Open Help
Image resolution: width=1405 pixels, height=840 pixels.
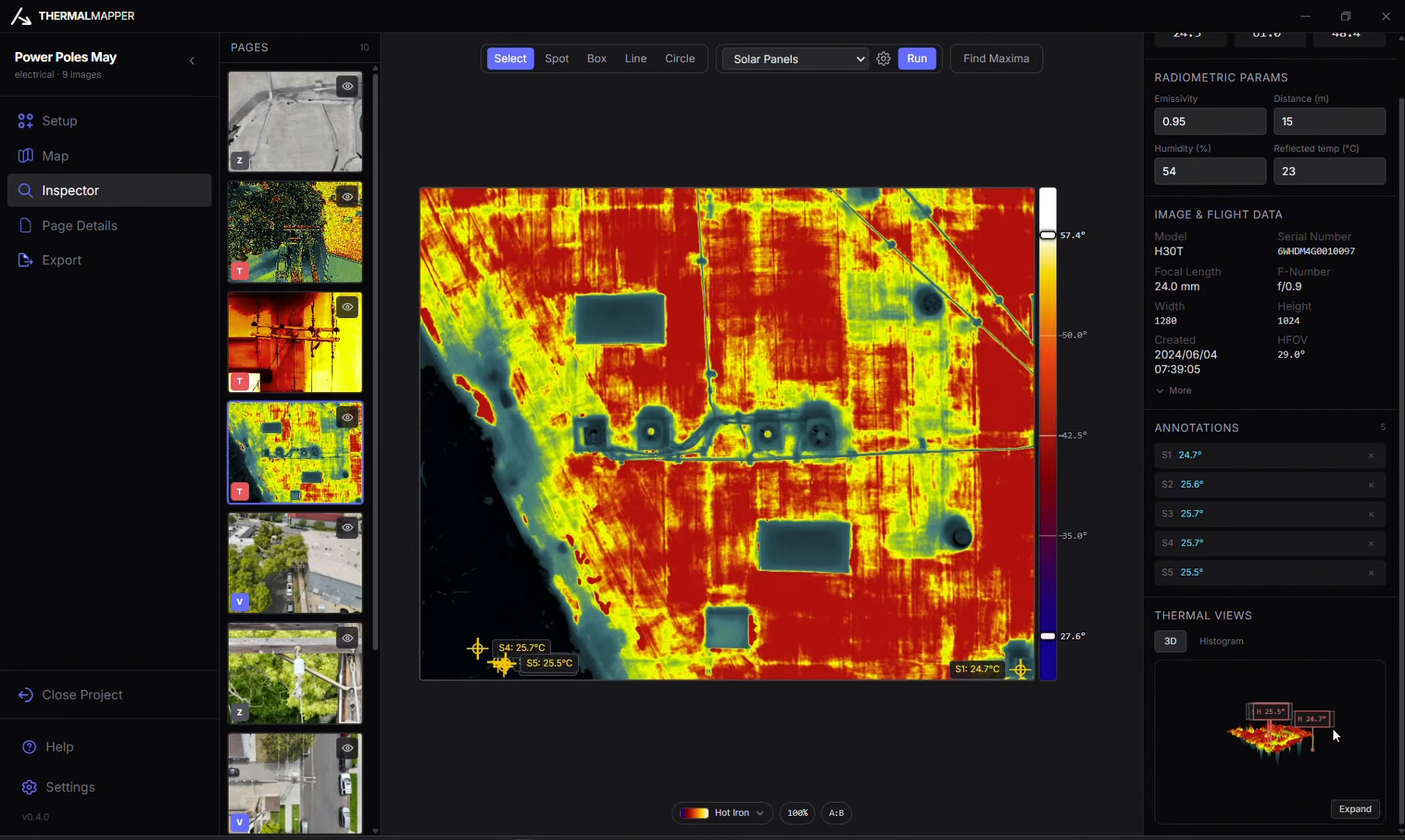[x=109, y=747]
